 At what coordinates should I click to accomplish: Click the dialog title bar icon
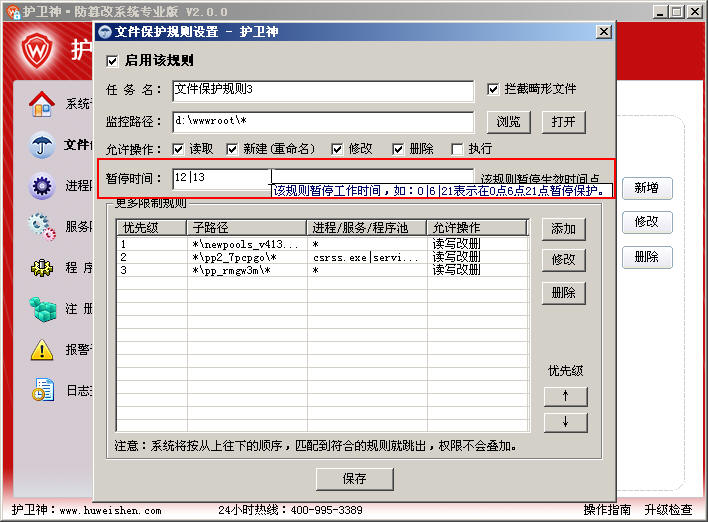105,32
